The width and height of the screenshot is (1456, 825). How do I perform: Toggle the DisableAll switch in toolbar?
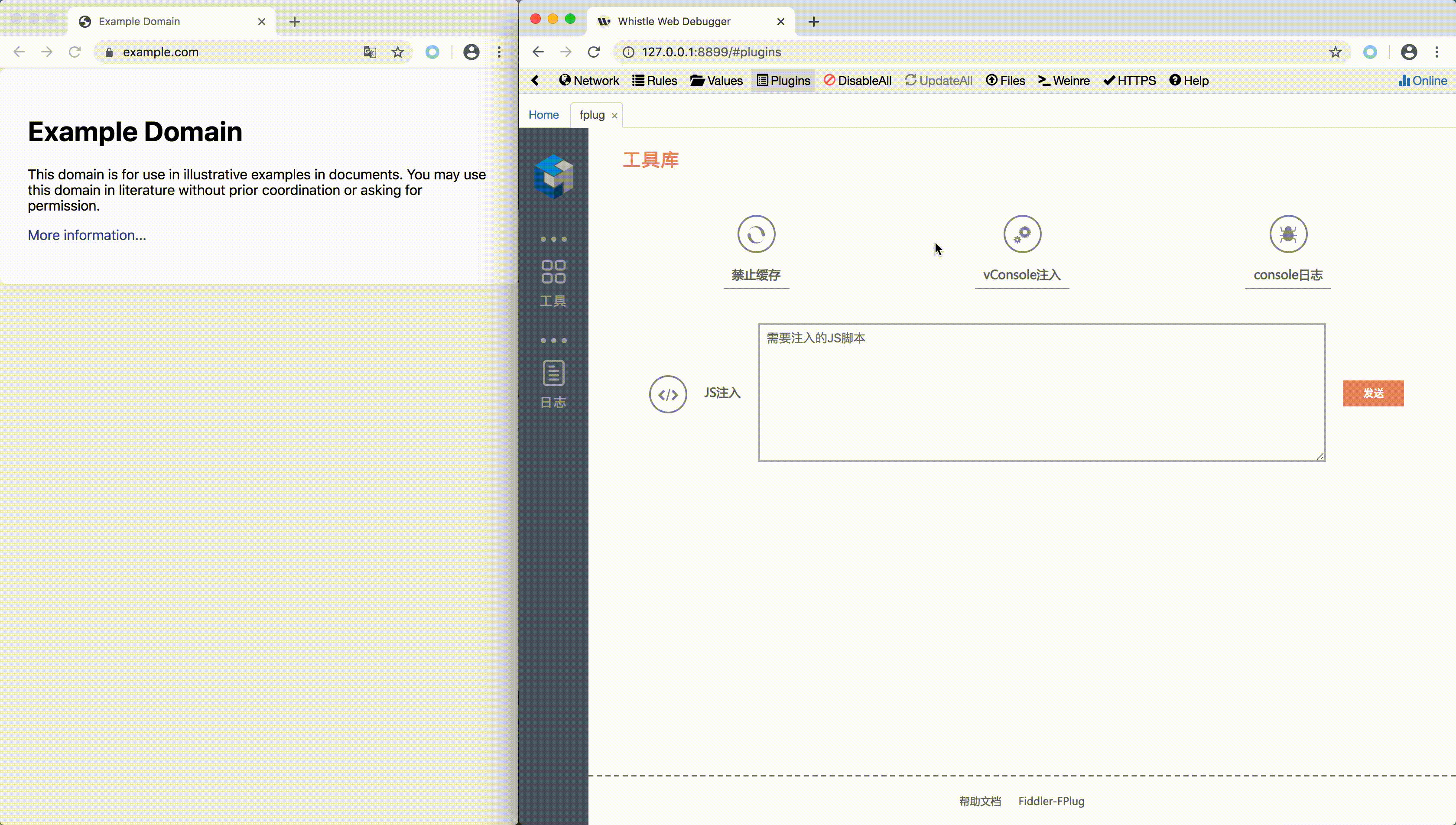point(857,80)
